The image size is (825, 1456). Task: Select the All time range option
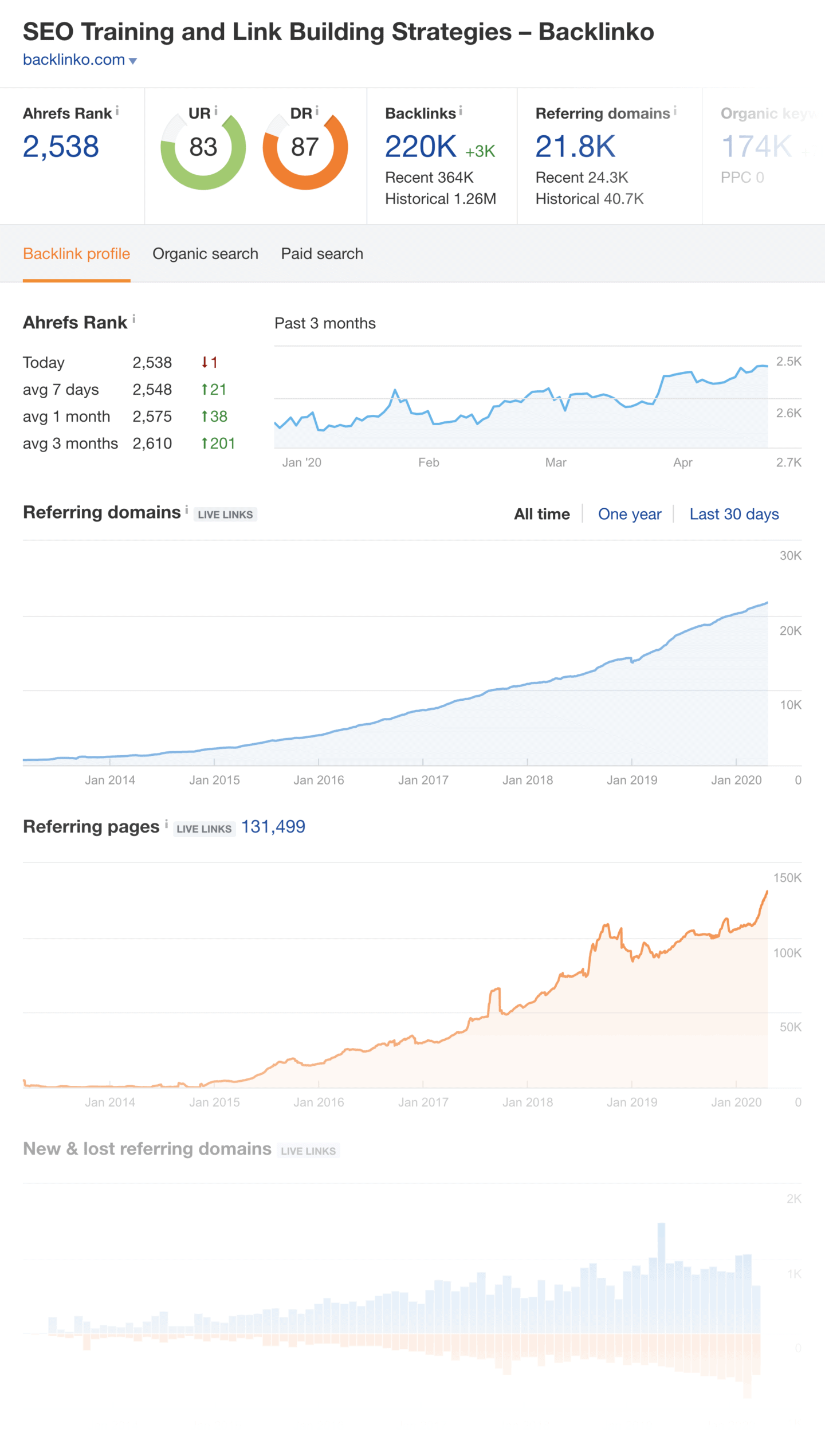tap(542, 514)
